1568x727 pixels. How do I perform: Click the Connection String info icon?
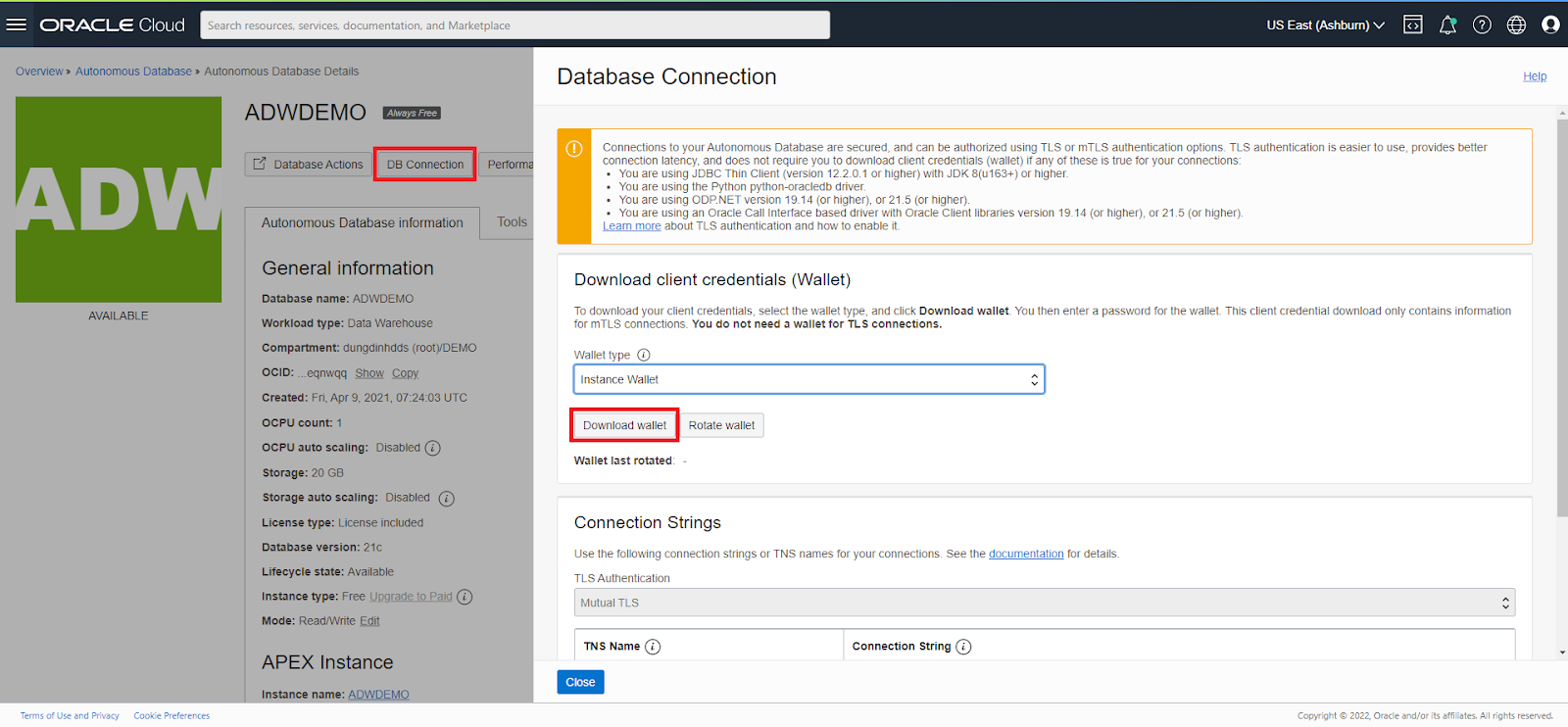point(963,647)
